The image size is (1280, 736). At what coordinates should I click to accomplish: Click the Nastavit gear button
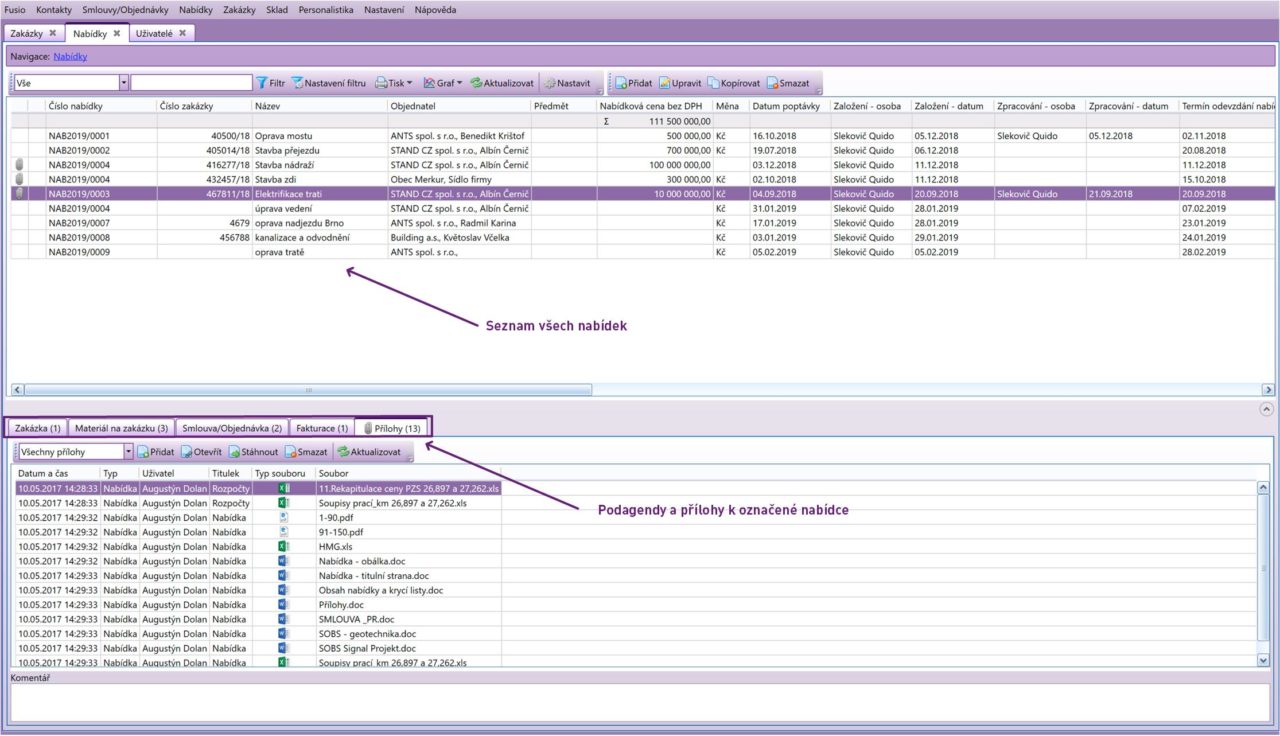coord(567,83)
